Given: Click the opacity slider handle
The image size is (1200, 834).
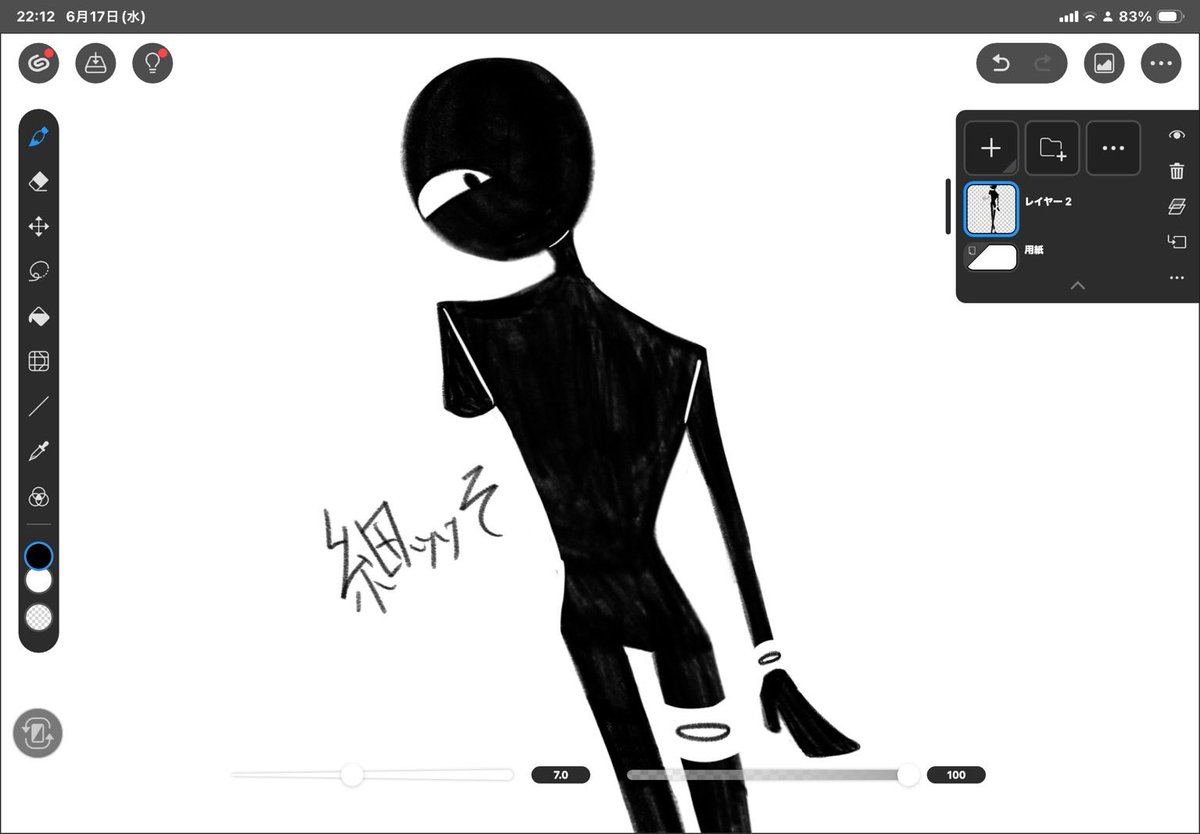Looking at the screenshot, I should point(909,775).
